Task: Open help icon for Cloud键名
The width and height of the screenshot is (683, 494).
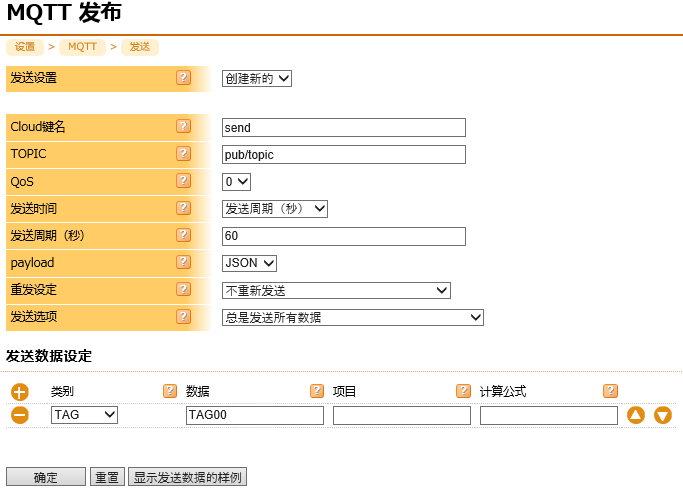Action: [183, 127]
